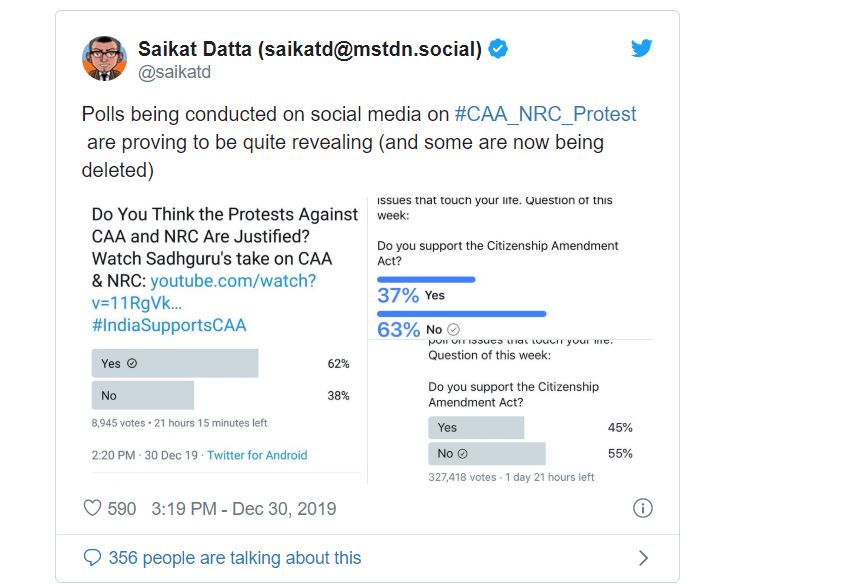Click the #IndiaSupportsCAA hashtag
The width and height of the screenshot is (863, 584).
[169, 325]
